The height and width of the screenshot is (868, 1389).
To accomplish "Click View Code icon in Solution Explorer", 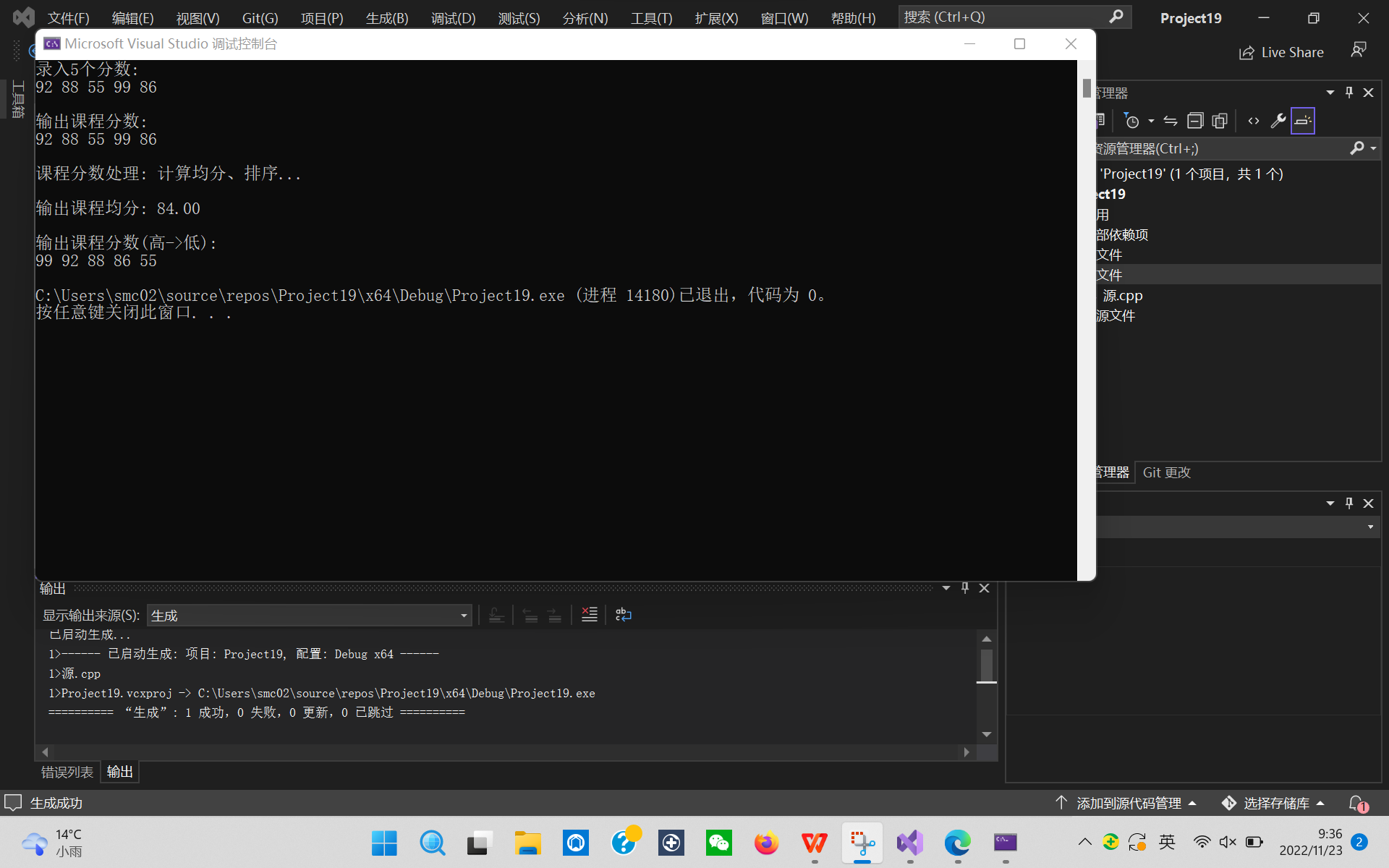I will pos(1254,121).
